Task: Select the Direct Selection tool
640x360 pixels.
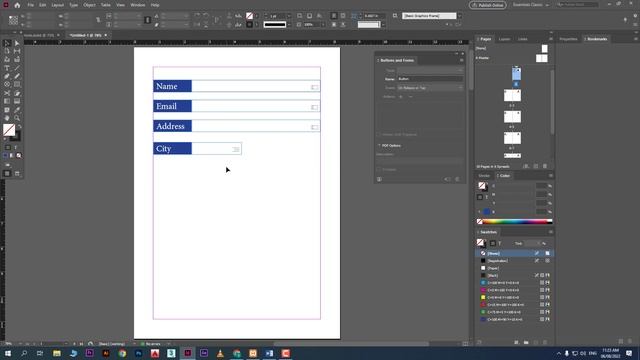Action: click(x=17, y=43)
